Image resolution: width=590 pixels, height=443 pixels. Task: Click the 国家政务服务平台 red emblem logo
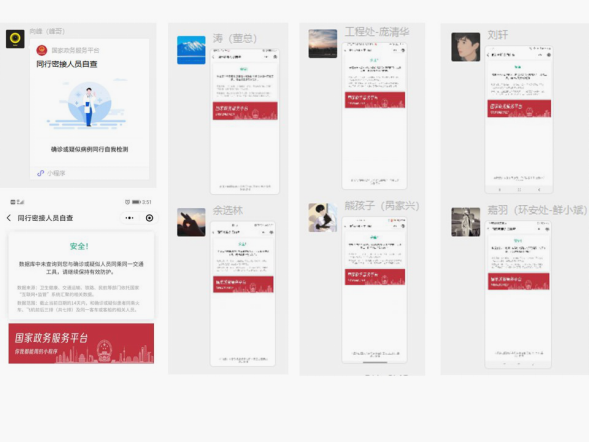point(42,50)
